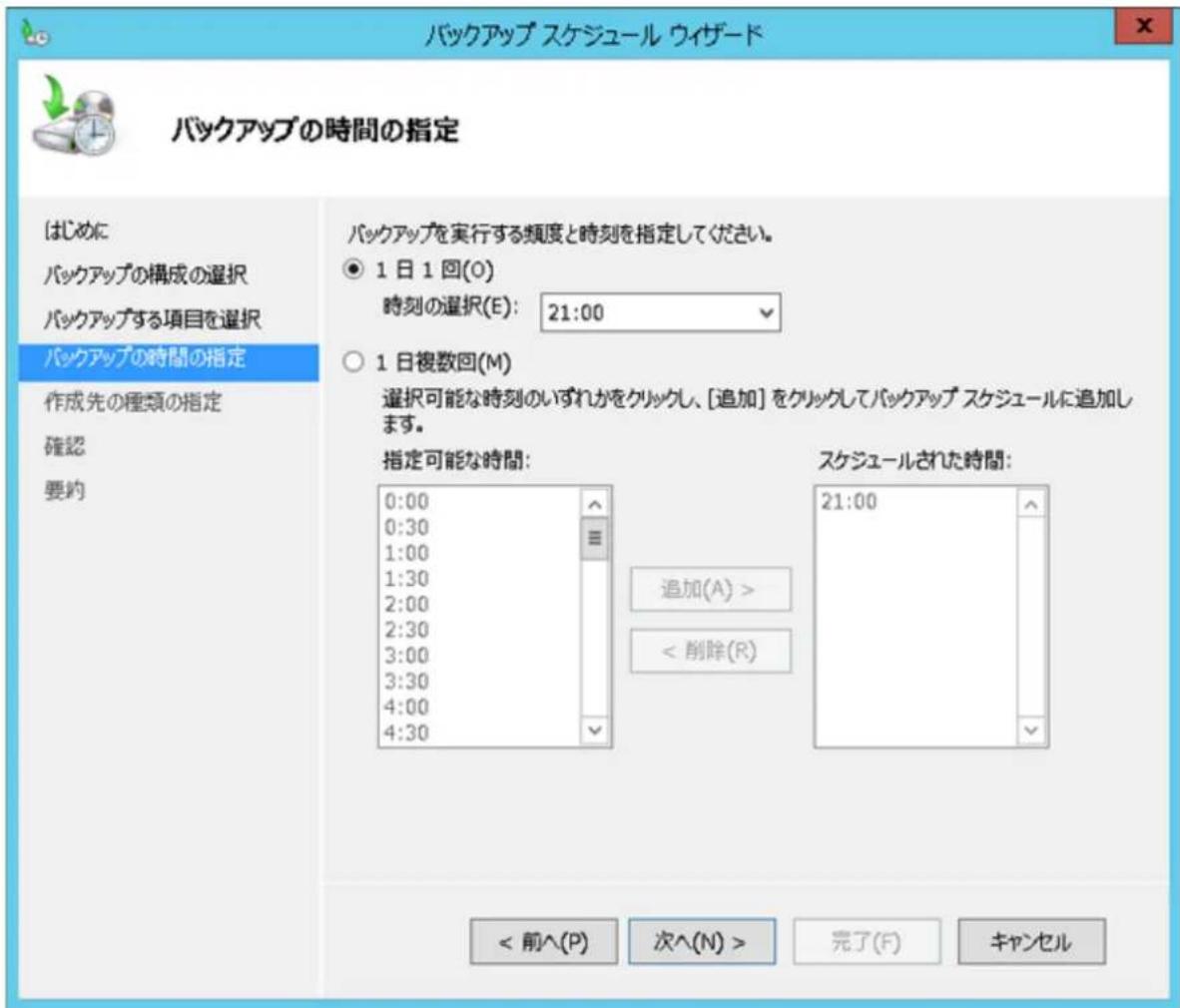Go to バックアップする項目を選択 step
This screenshot has height=1008, width=1180.
152,319
